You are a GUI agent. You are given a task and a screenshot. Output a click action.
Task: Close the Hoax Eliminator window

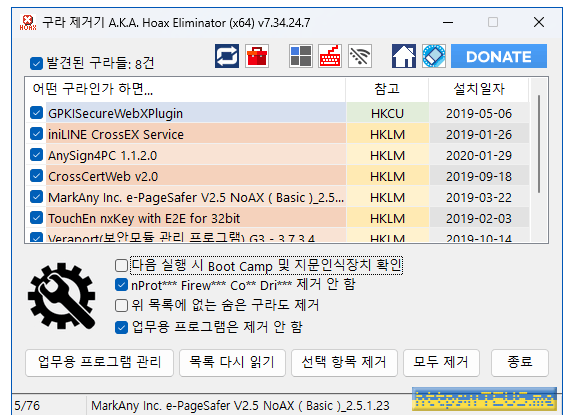click(539, 22)
